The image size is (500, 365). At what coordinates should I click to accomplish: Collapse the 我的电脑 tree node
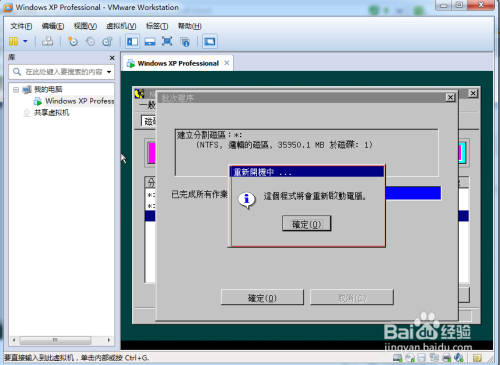[x=16, y=89]
